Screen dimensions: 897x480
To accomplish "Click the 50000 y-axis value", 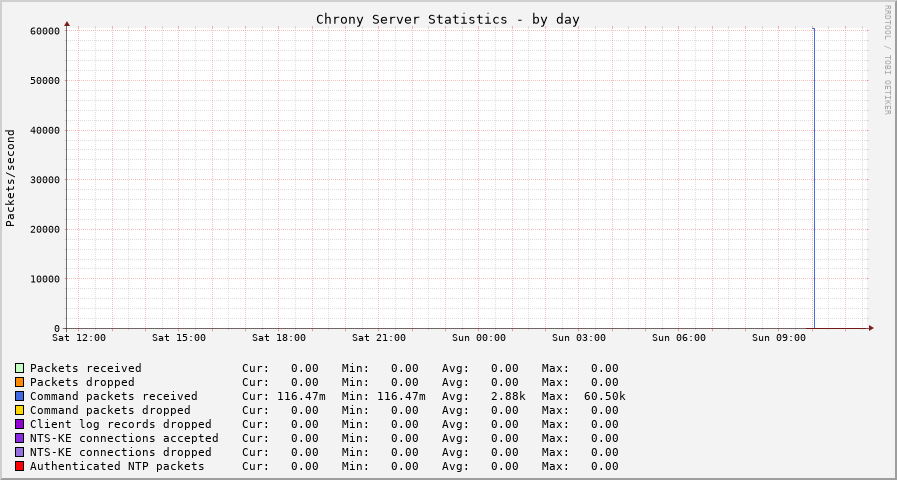I will [x=45, y=81].
